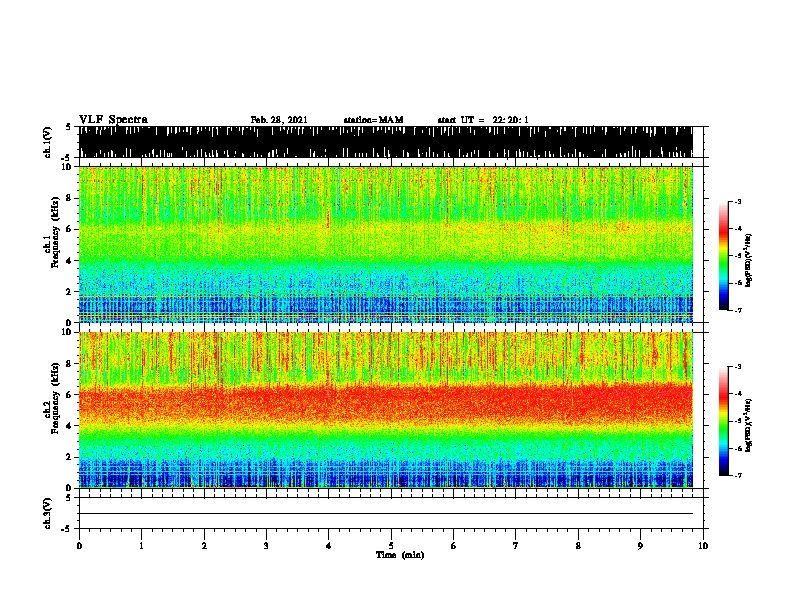This screenshot has width=792, height=612.
Task: Click the "-5" tick on ch.3(V) axis
Action: pyautogui.click(x=67, y=529)
